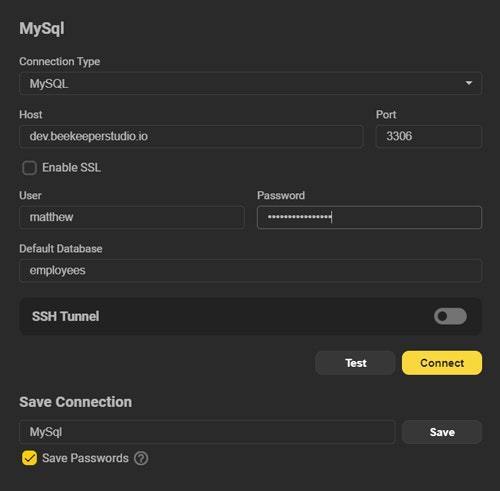Uncheck the Save Passwords checkbox

pos(29,458)
